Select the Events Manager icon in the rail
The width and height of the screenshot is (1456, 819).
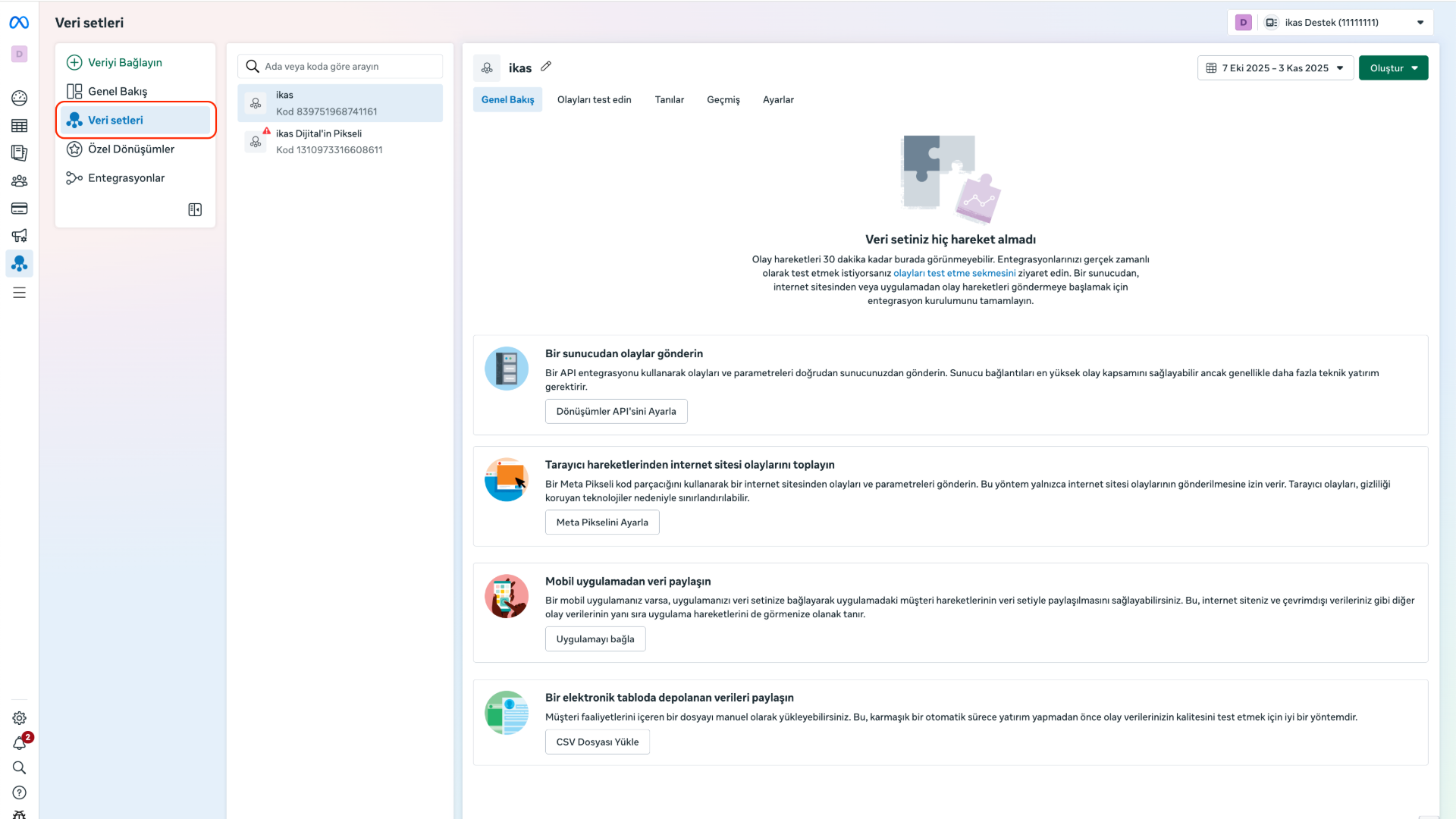[20, 264]
